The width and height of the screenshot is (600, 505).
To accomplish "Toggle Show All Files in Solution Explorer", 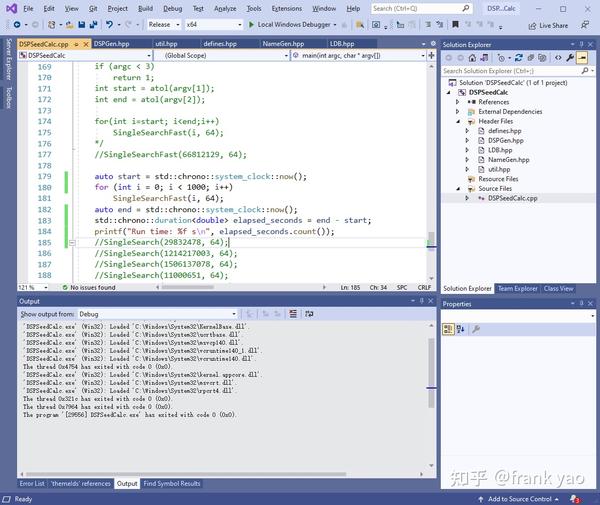I will point(540,58).
